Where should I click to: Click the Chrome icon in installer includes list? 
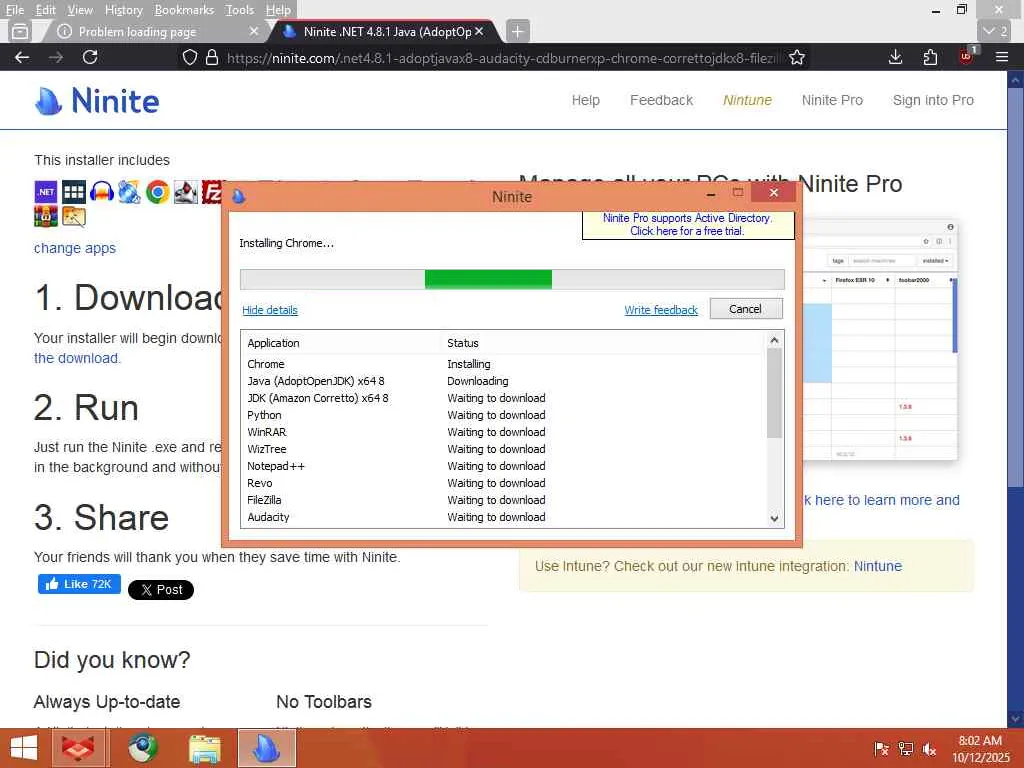[157, 192]
